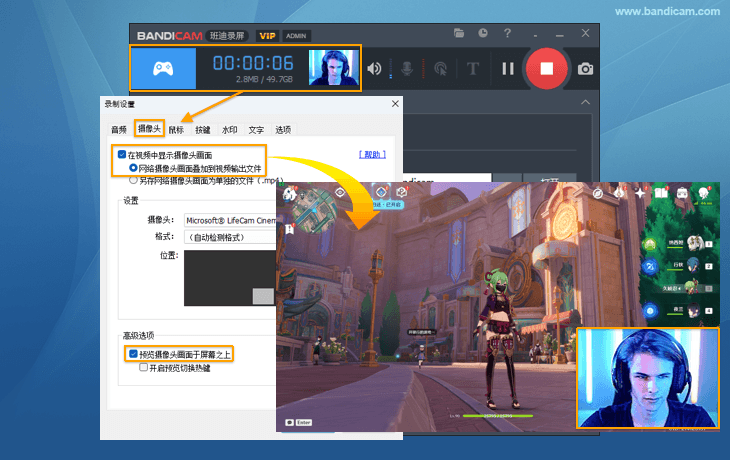Switch to the 音频 tab
The image size is (730, 460).
click(x=119, y=129)
